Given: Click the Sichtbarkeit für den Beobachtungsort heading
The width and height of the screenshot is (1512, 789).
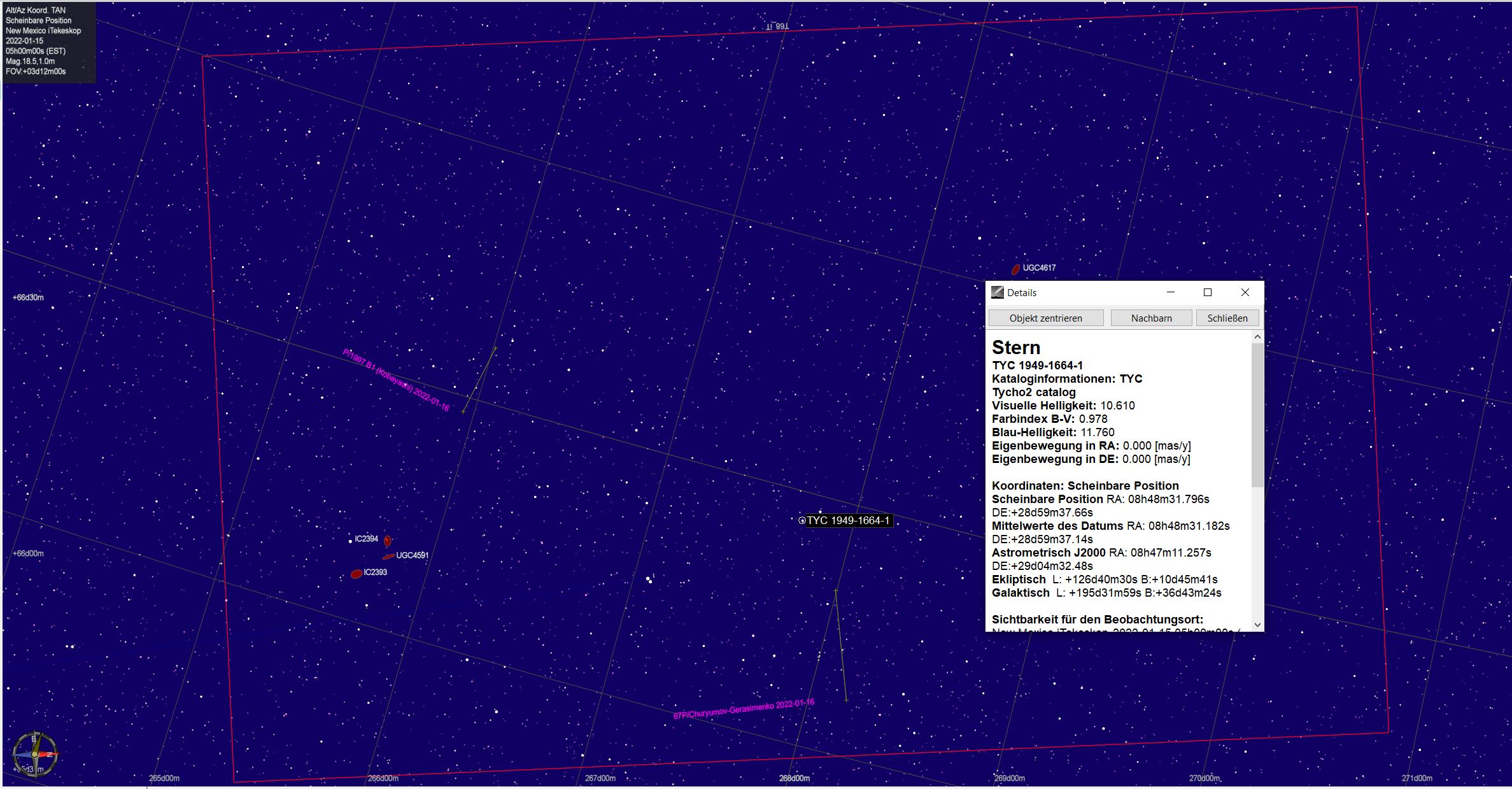Looking at the screenshot, I should [x=1098, y=620].
